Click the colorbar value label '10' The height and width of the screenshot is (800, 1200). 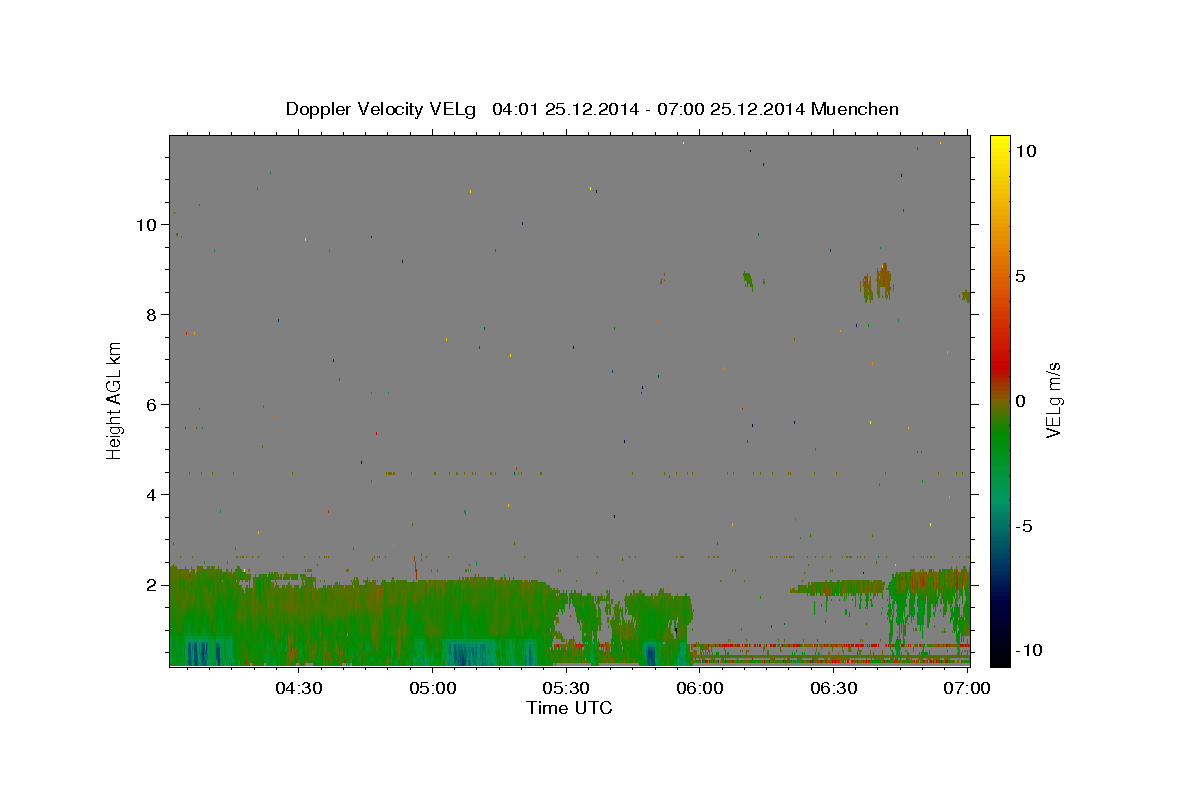point(1025,151)
